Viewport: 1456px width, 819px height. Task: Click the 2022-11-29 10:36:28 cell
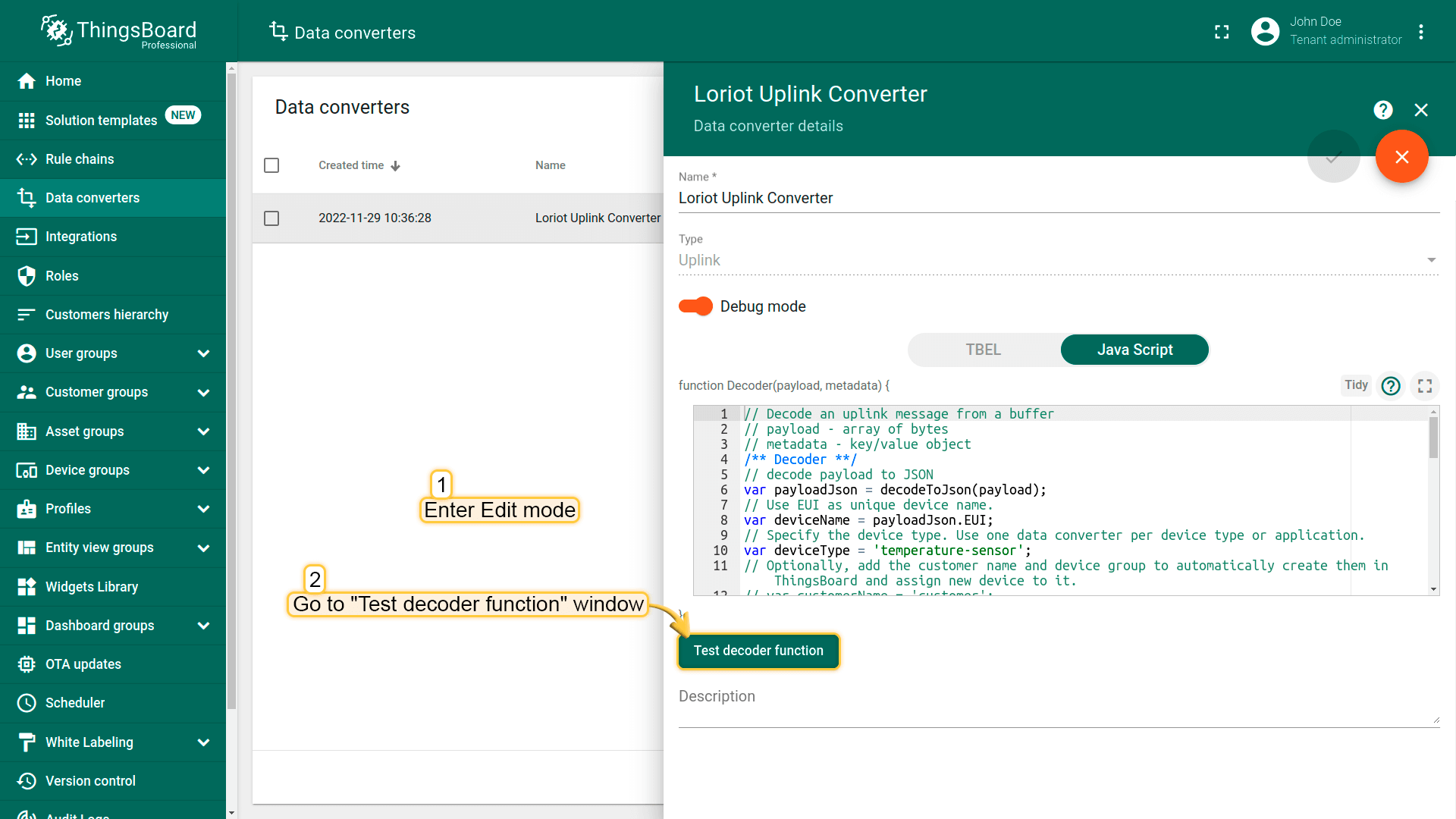(375, 218)
